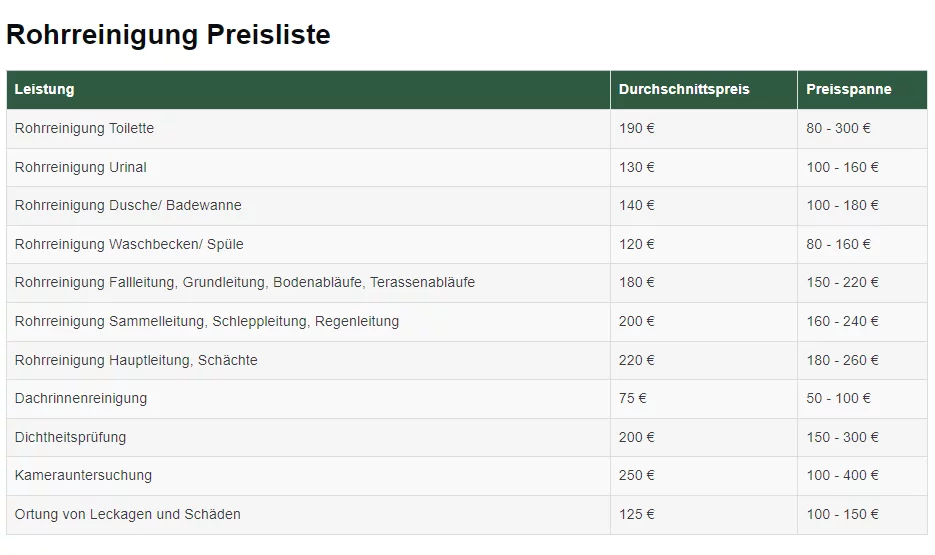Click the Dachrinnenreinigung row label
The image size is (935, 555).
click(x=81, y=398)
